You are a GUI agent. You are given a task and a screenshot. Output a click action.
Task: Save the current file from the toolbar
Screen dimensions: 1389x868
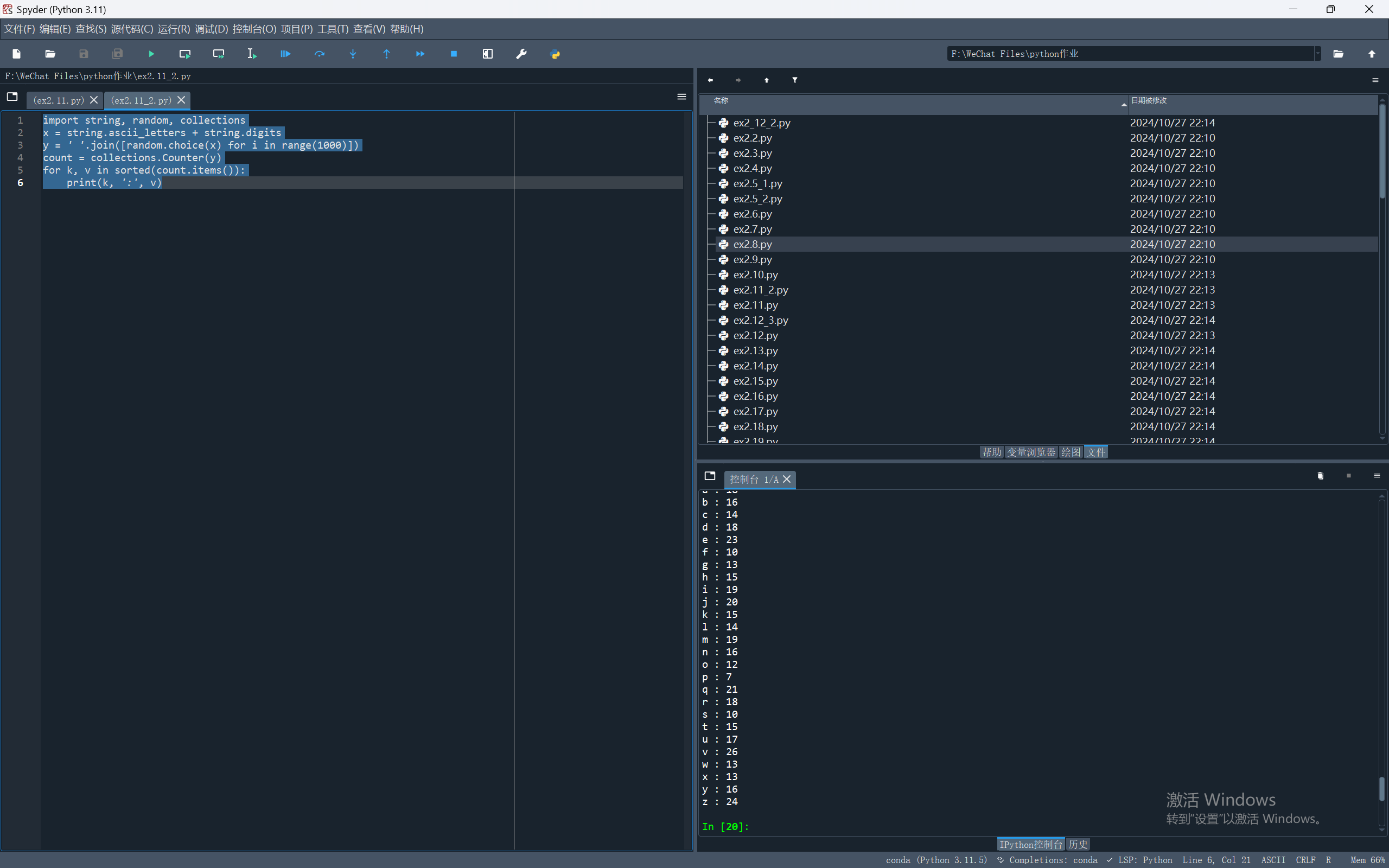[84, 54]
